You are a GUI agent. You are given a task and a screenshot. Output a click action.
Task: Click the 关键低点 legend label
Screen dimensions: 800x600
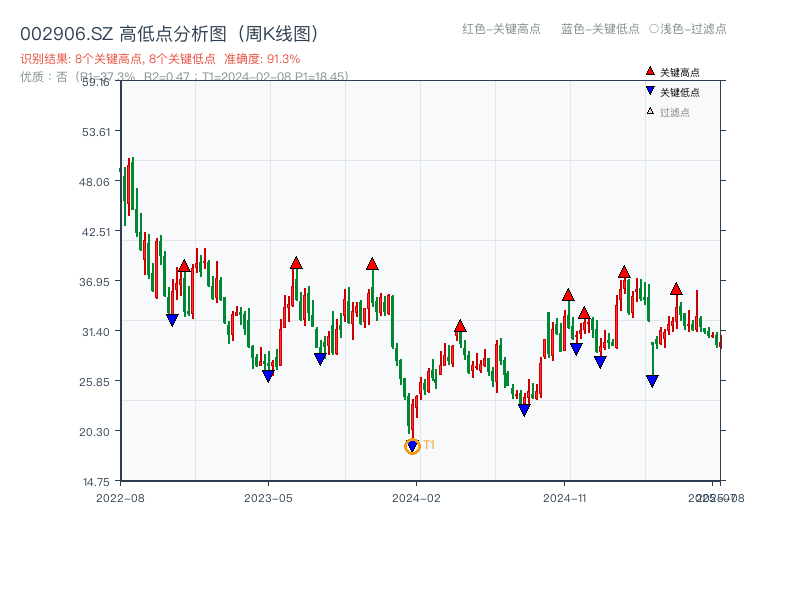(680, 92)
